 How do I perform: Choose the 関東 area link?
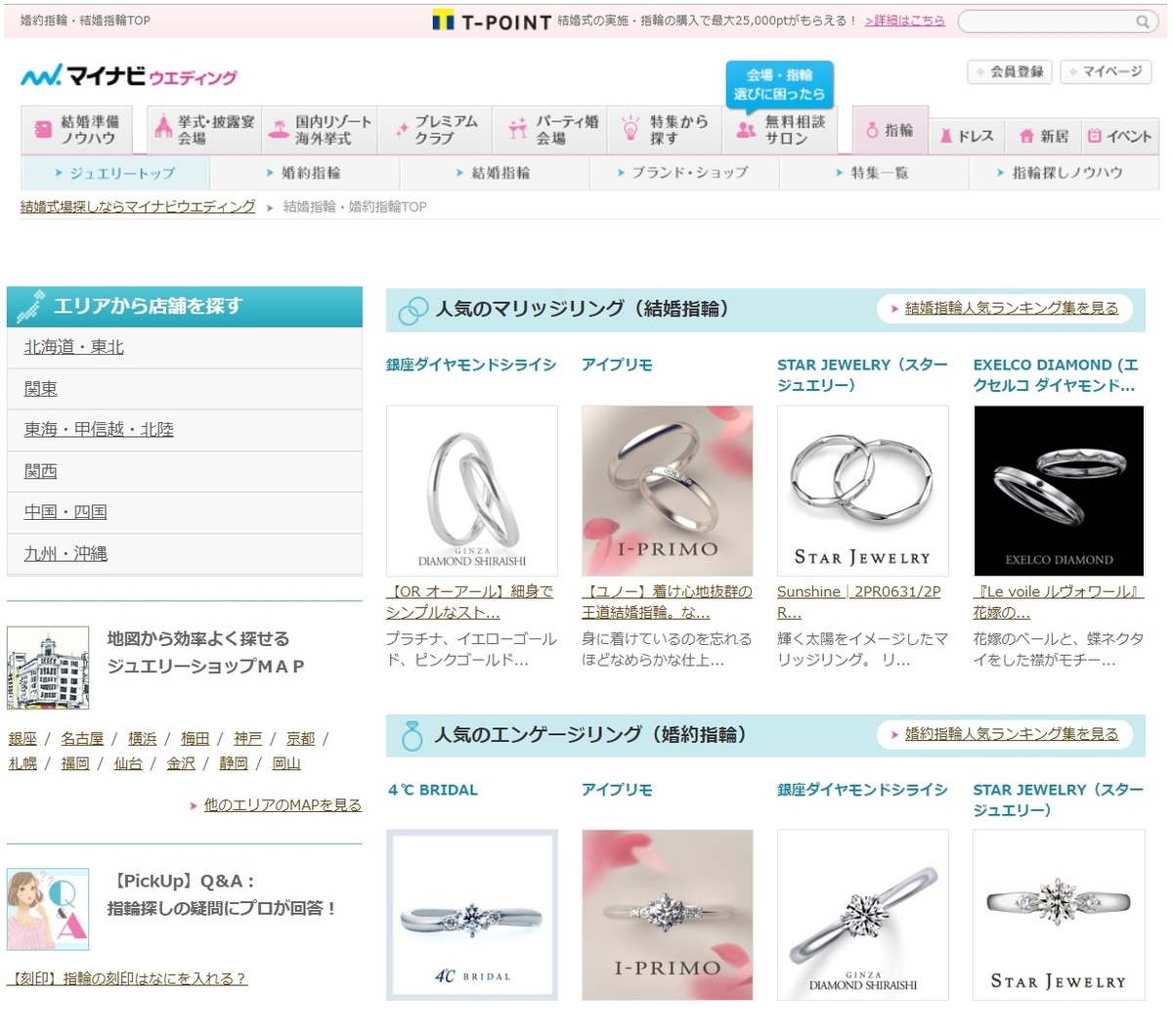tap(41, 389)
